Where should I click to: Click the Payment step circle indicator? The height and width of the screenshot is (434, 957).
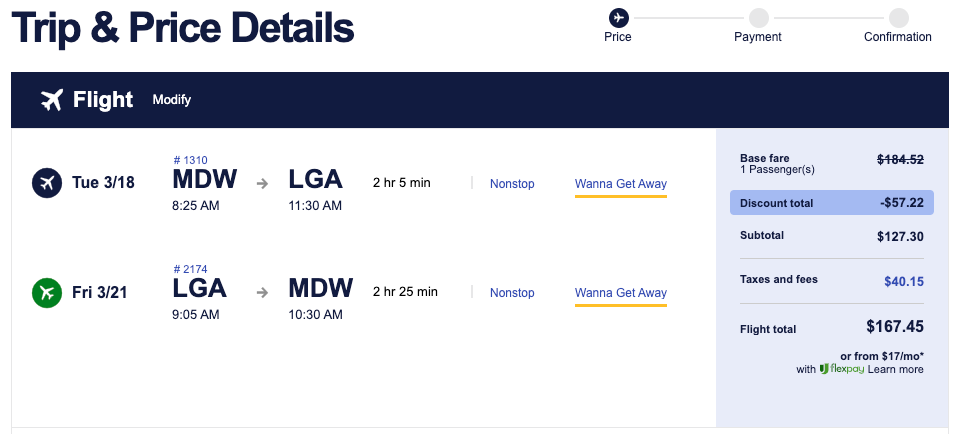[x=759, y=18]
